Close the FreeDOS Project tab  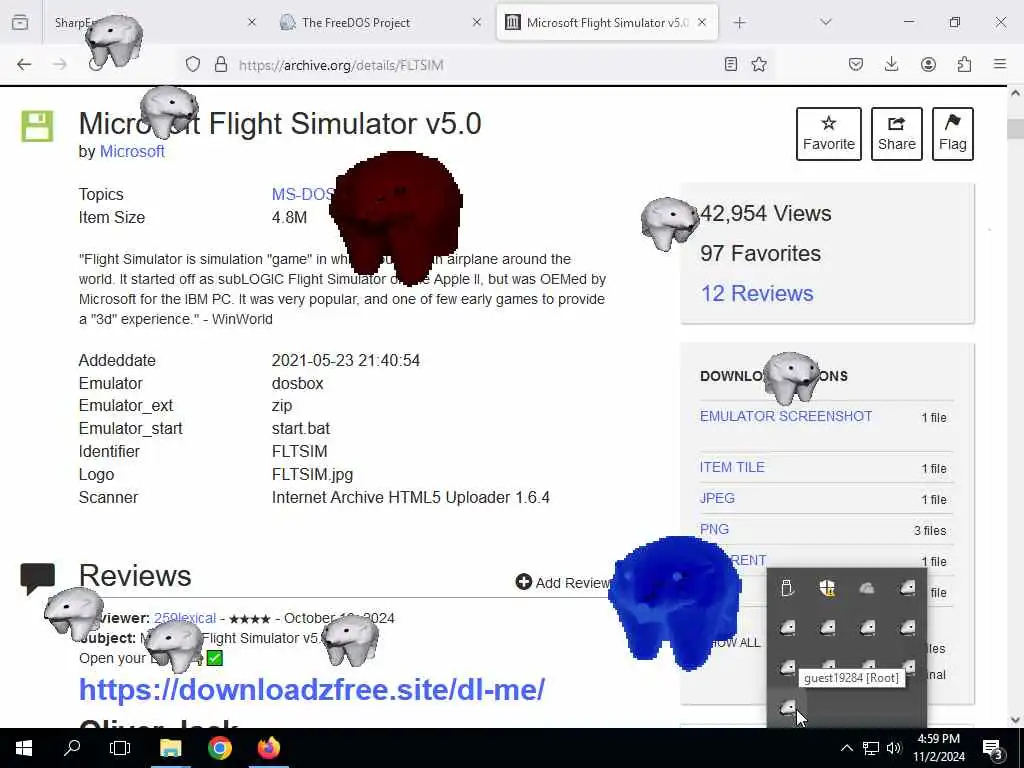coord(477,22)
